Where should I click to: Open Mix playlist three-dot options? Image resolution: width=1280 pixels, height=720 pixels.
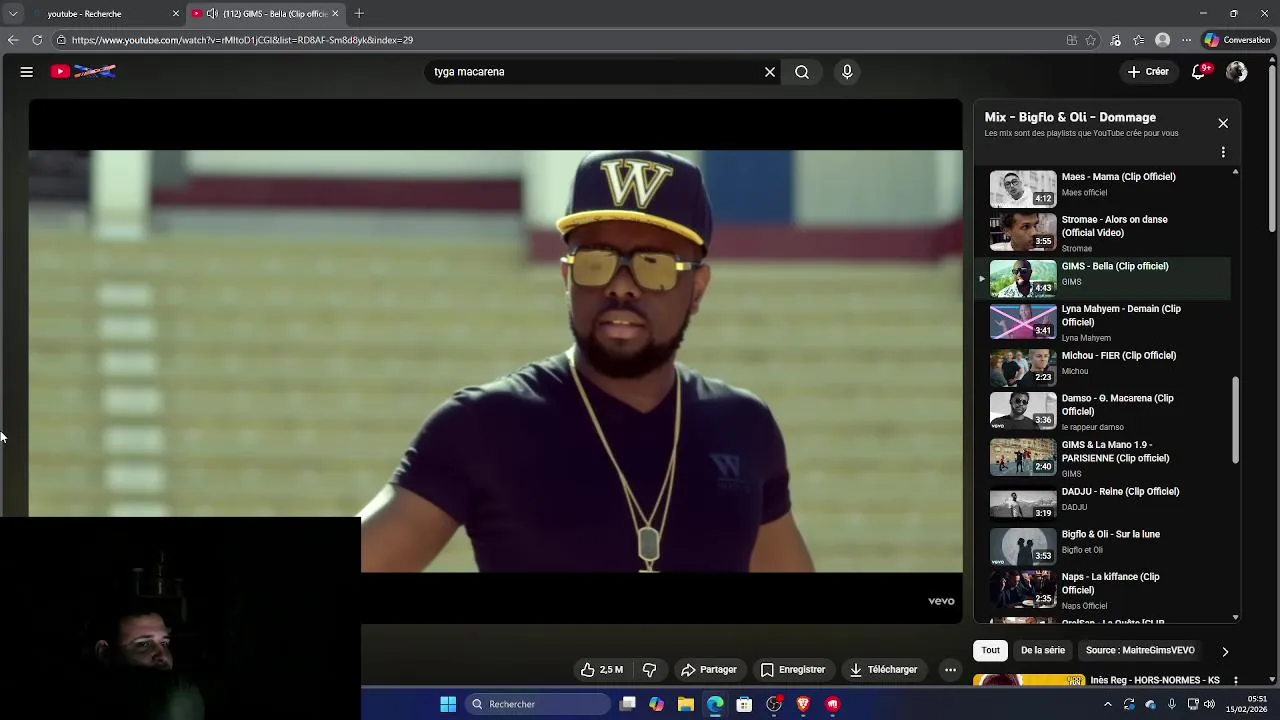pyautogui.click(x=1223, y=152)
